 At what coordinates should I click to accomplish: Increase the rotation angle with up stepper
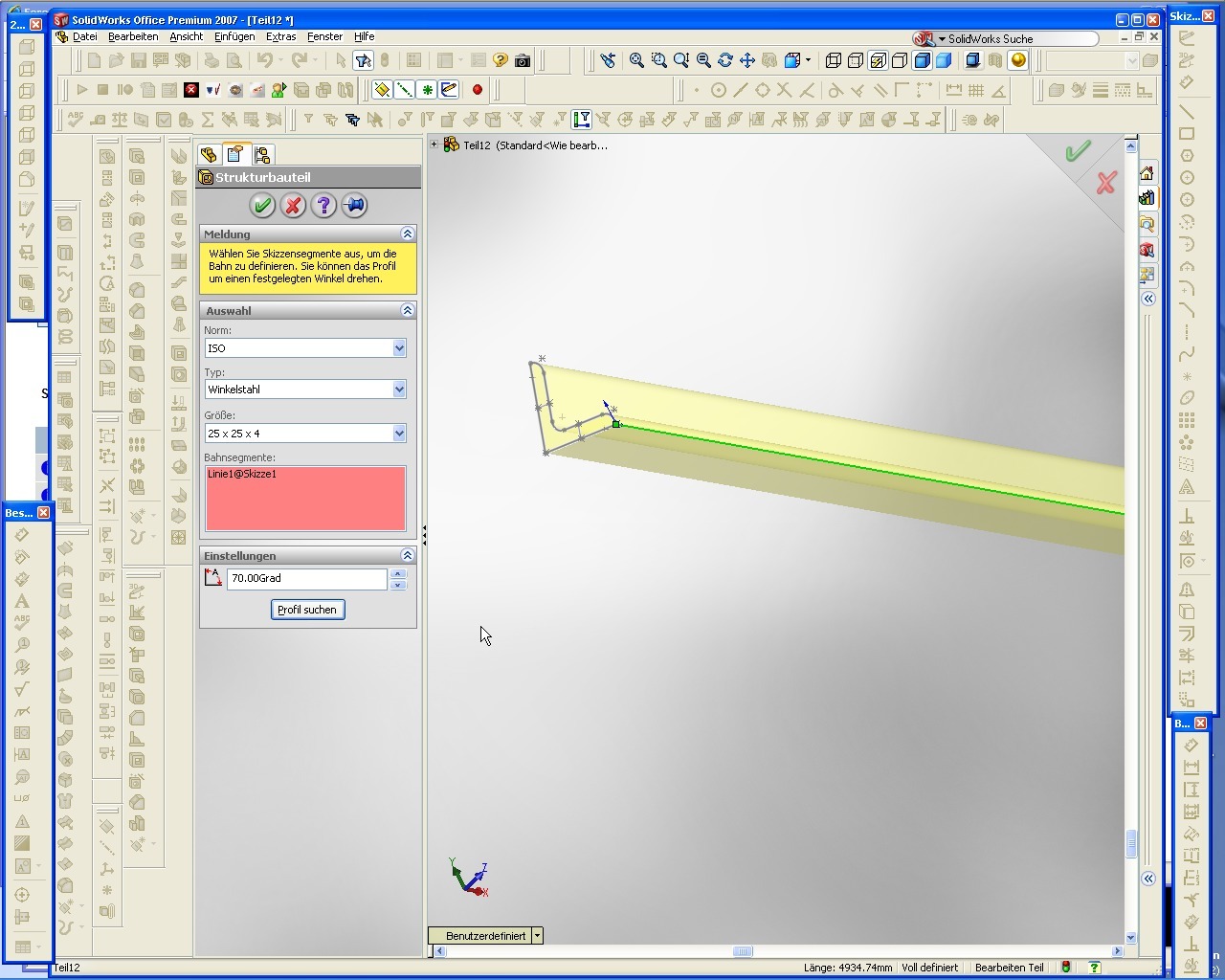(398, 573)
